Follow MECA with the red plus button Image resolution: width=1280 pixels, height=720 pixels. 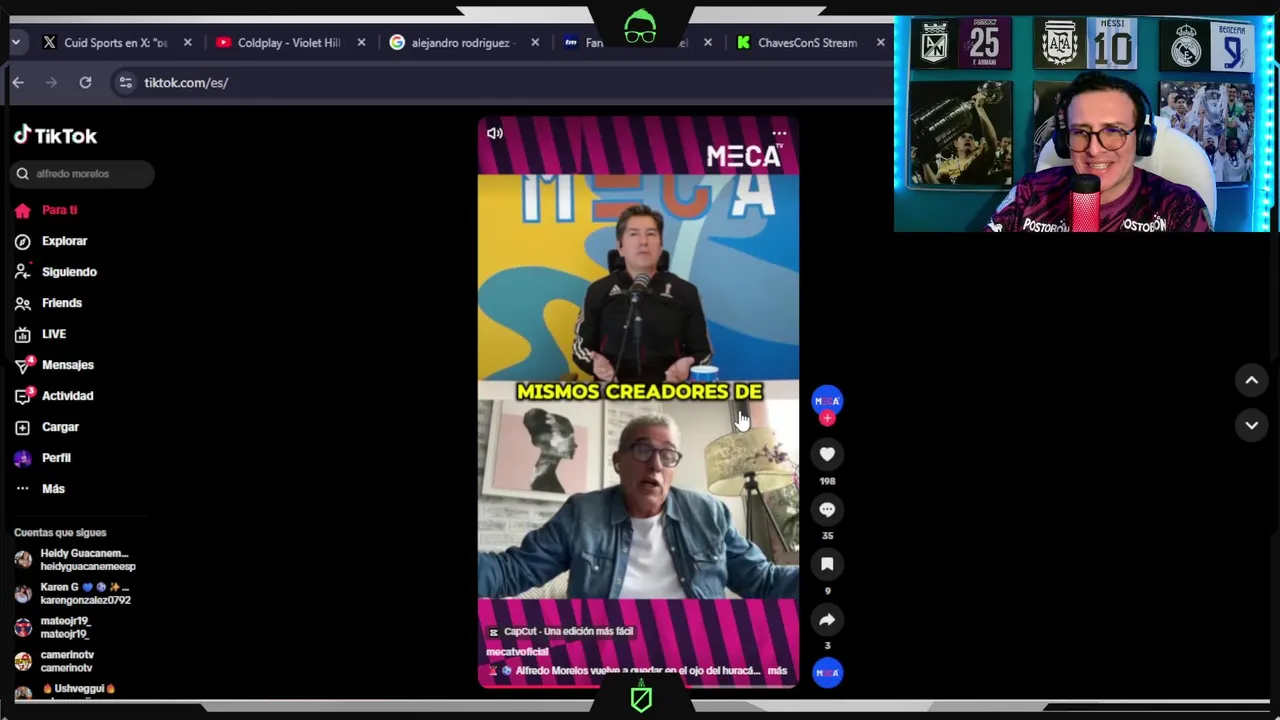827,418
